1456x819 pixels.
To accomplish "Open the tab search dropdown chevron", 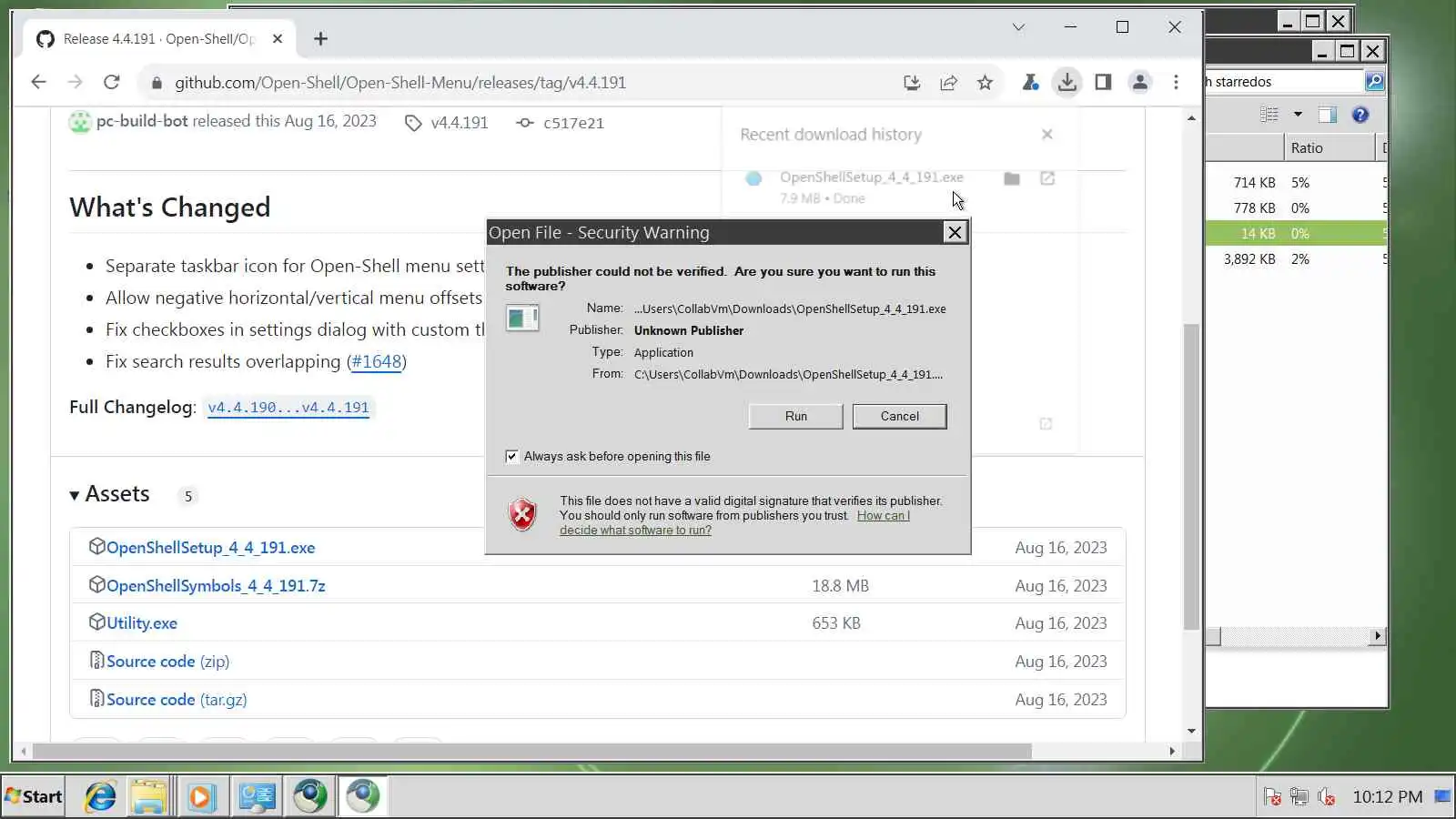I will [1018, 27].
